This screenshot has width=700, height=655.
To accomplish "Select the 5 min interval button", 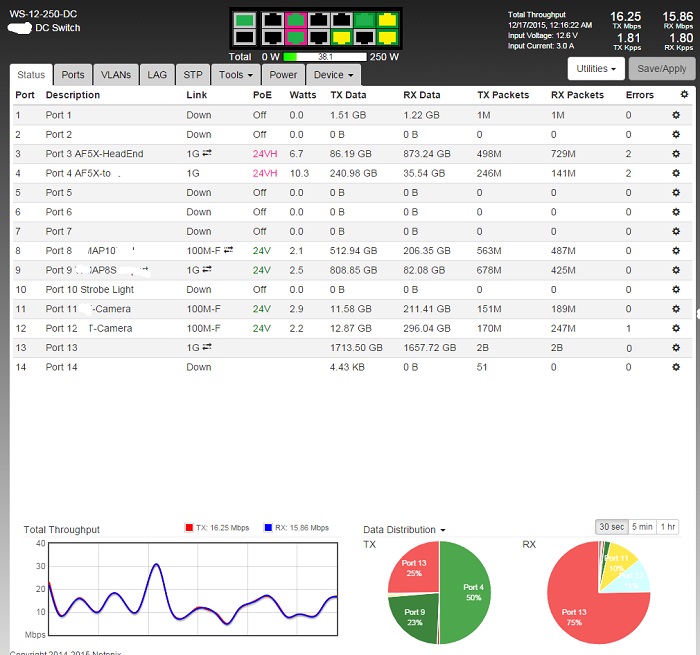I will (x=642, y=527).
